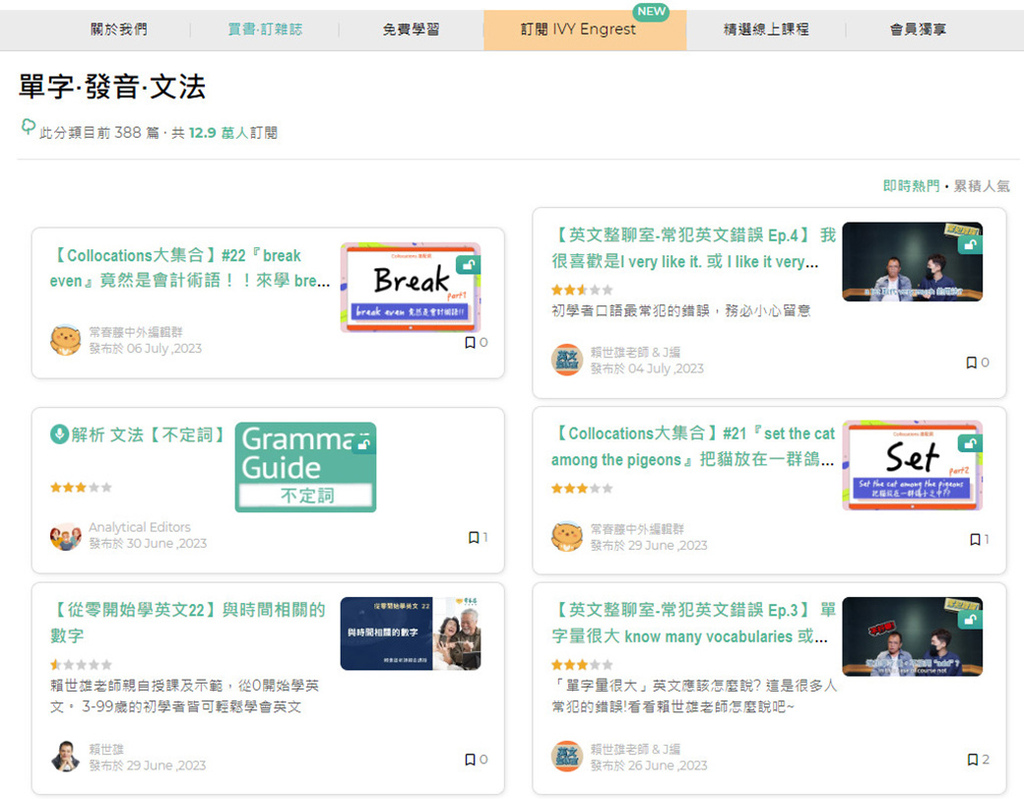Viewport: 1024px width, 799px height.
Task: Open the 免費學習 menu
Action: (411, 29)
